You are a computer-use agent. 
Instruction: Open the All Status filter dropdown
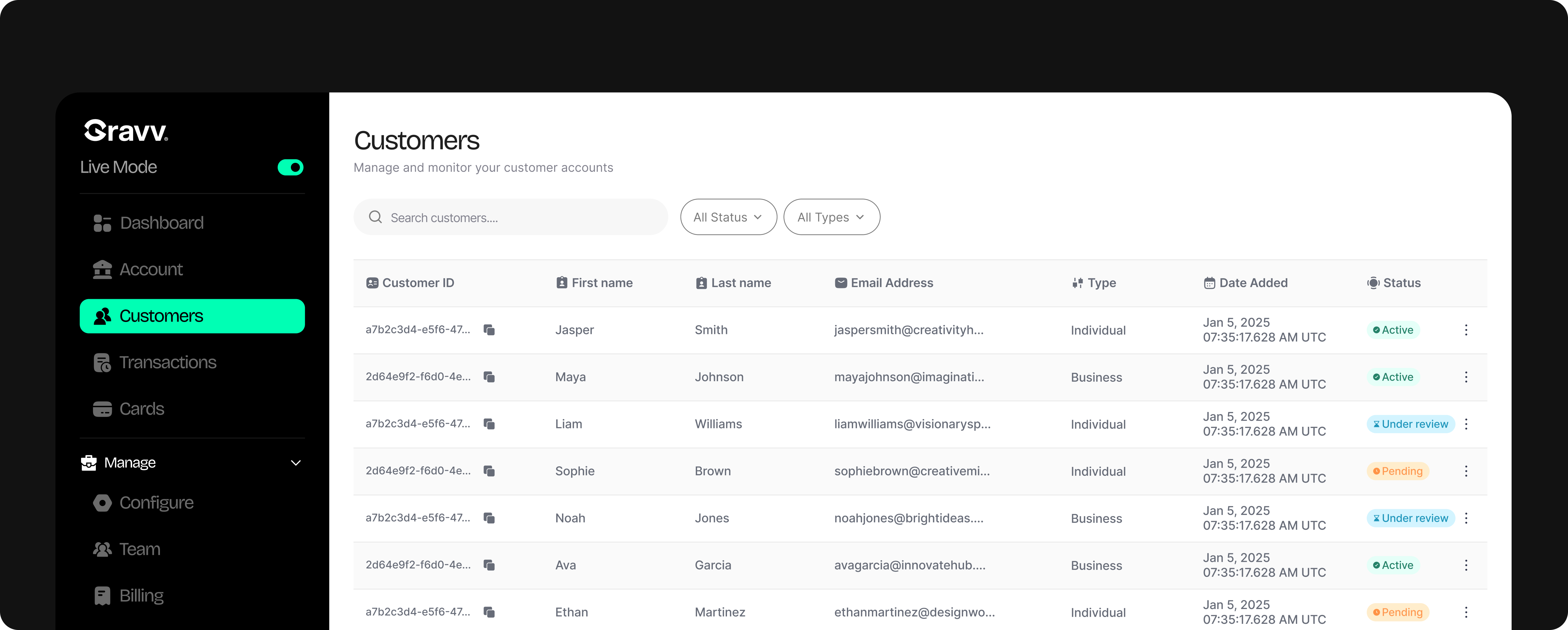(728, 217)
